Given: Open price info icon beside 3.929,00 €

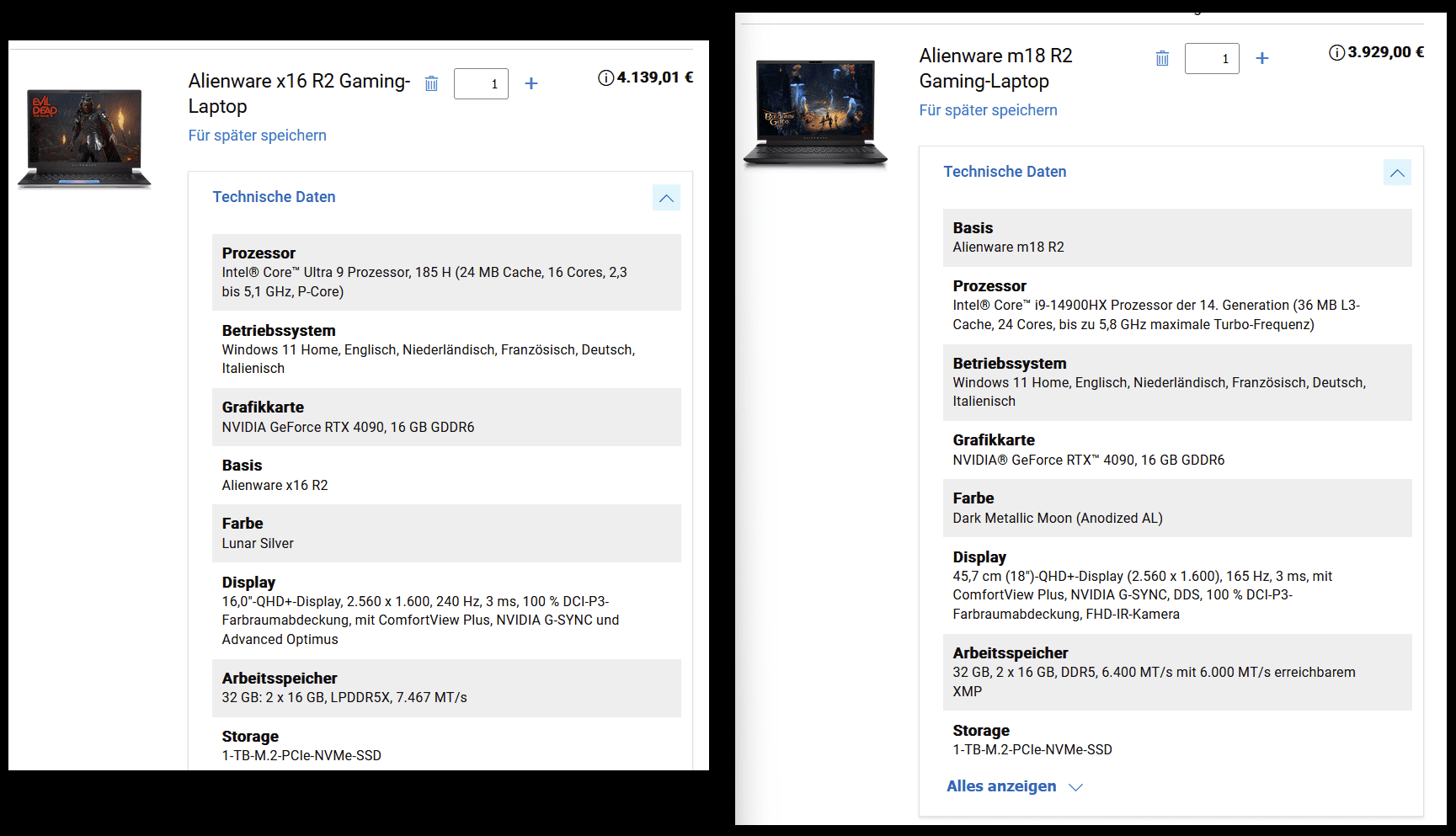Looking at the screenshot, I should point(1336,53).
